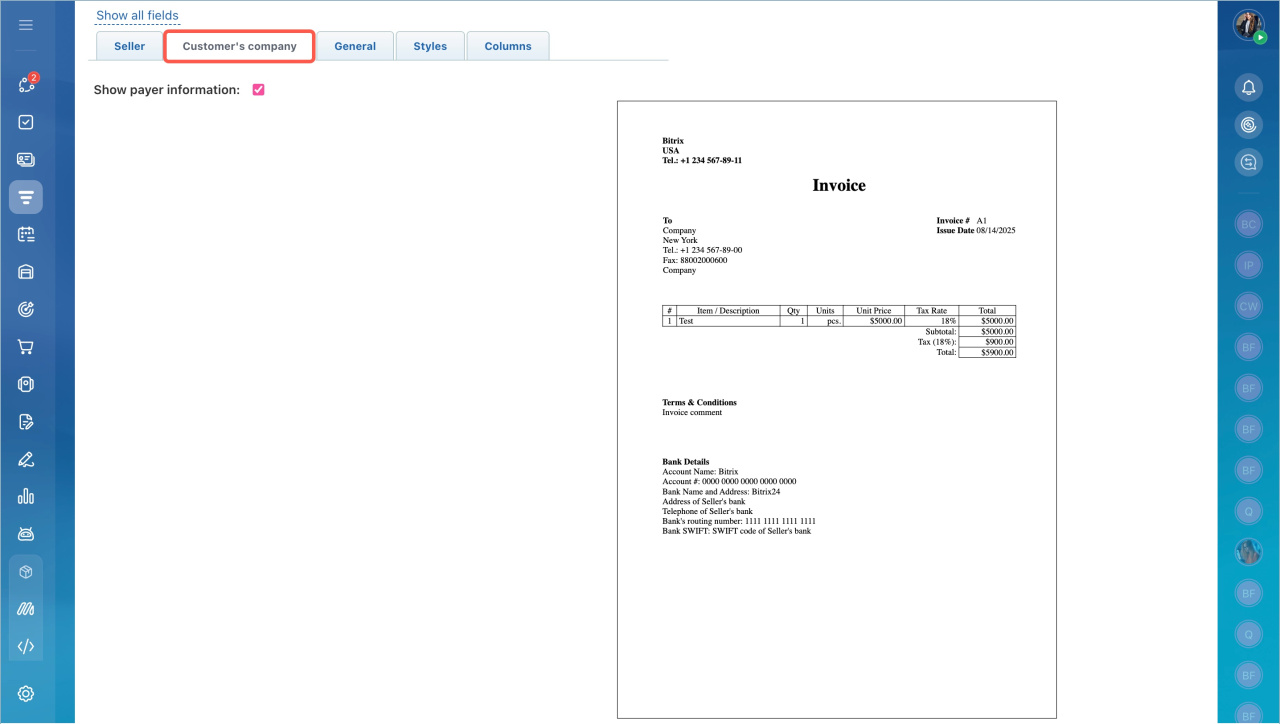Open the hamburger menu in the sidebar
Screen dimensions: 1280x724
26,25
